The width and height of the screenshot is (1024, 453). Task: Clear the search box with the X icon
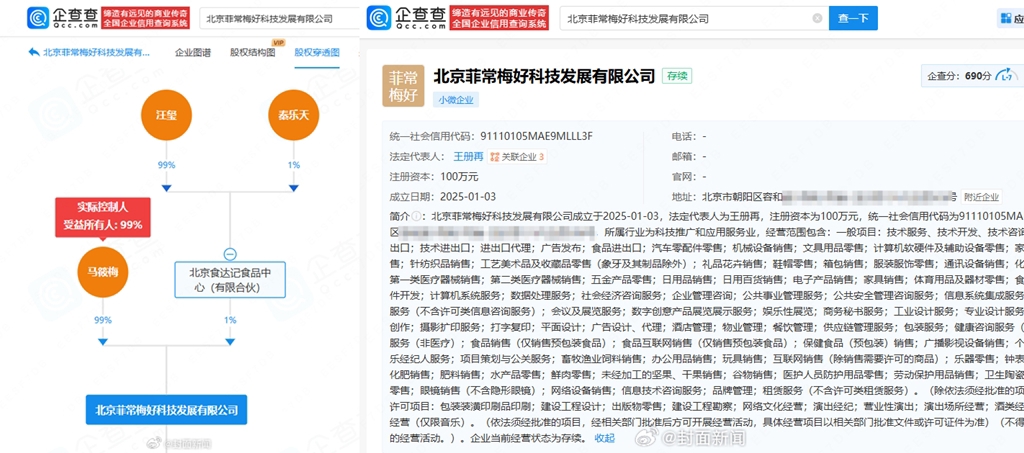pos(817,18)
